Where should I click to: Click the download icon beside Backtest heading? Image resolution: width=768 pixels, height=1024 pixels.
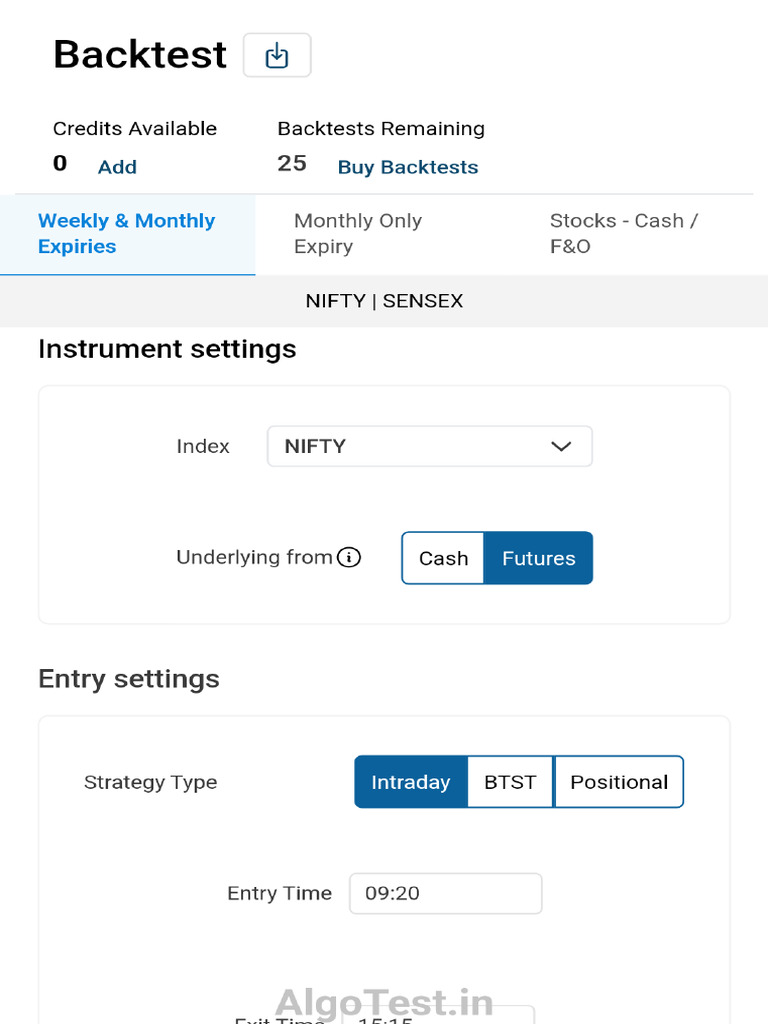click(277, 56)
